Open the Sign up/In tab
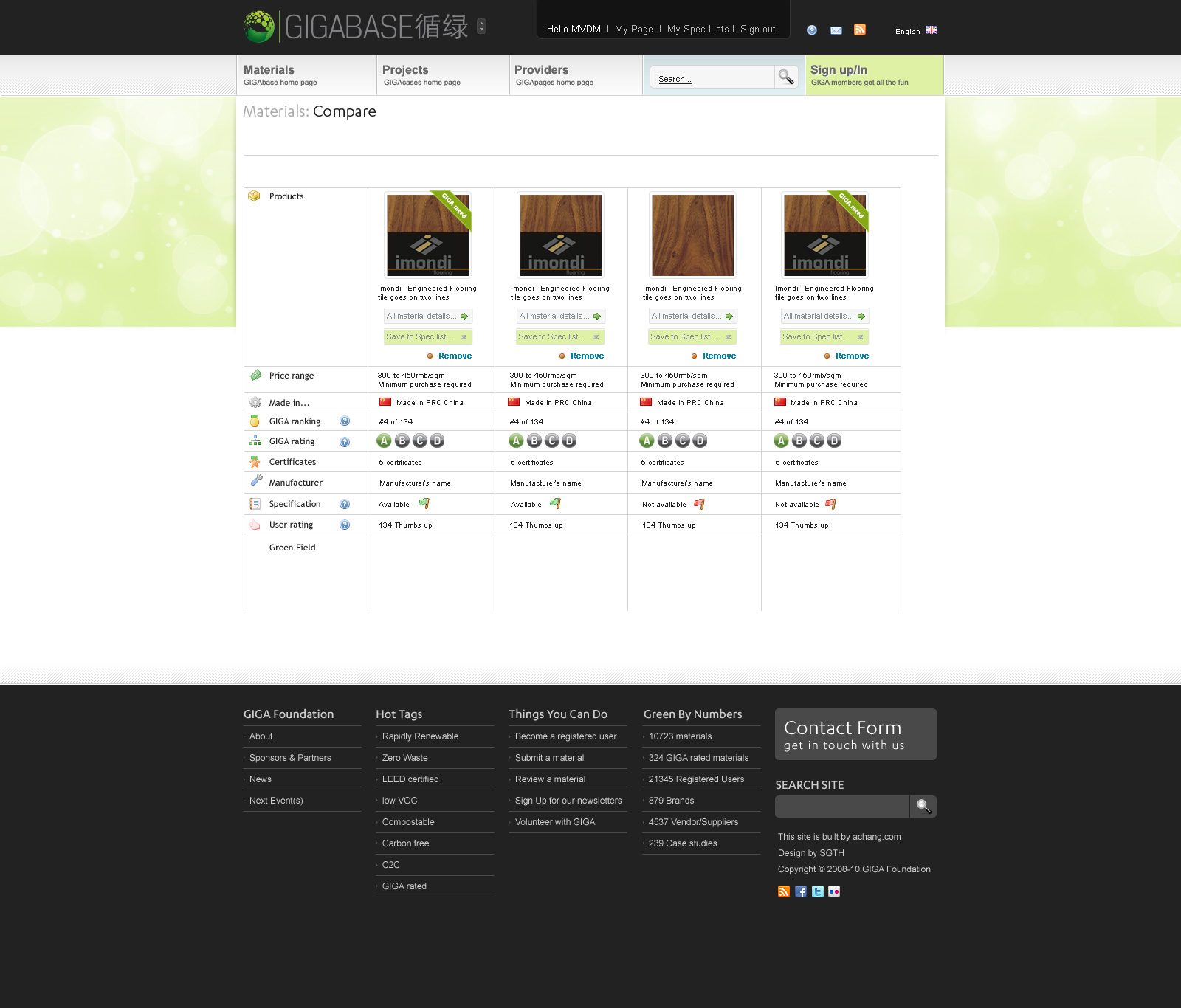Screen dimensions: 1181x1008 click(x=874, y=75)
